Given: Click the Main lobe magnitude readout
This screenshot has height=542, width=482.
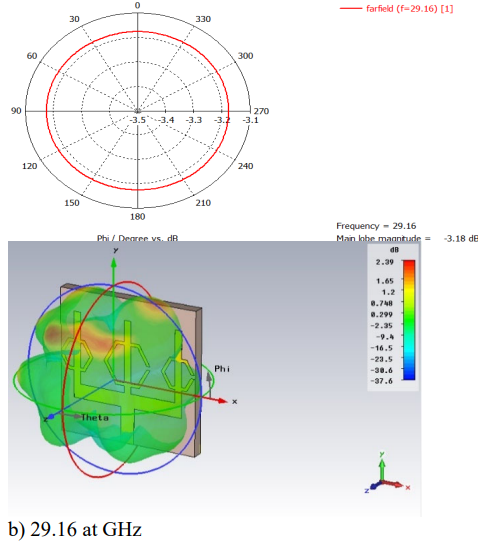Looking at the screenshot, I should click(407, 239).
